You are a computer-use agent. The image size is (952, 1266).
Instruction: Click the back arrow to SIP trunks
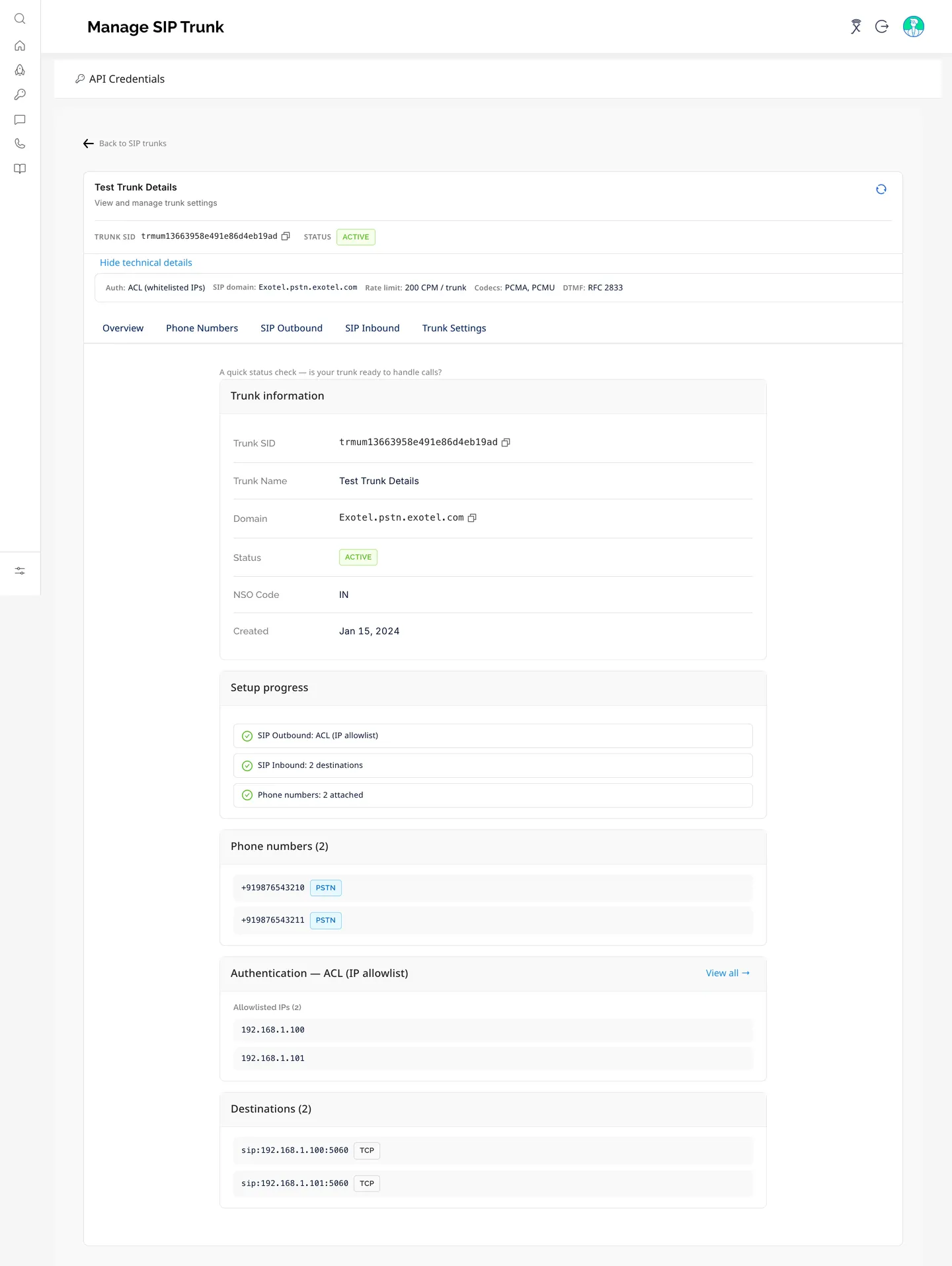click(x=89, y=144)
